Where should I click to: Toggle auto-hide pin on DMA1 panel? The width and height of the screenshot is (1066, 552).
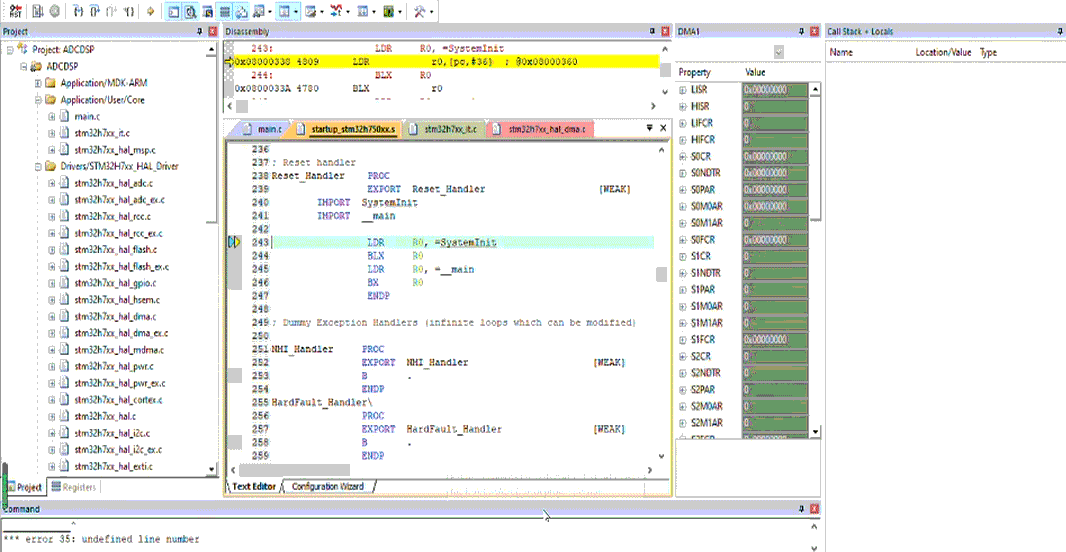pyautogui.click(x=802, y=32)
